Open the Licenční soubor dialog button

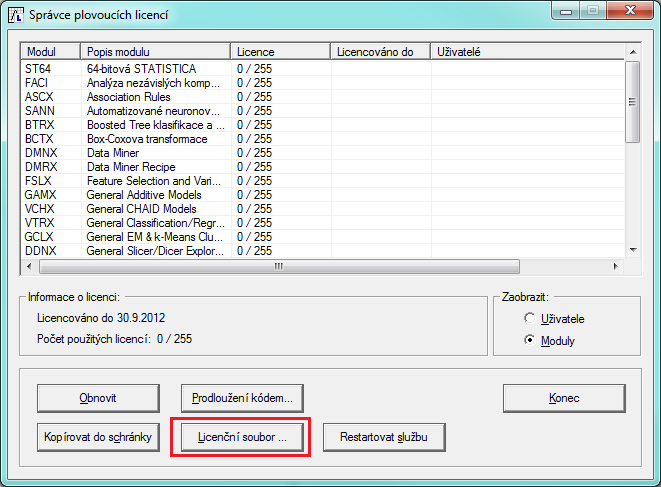[242, 437]
